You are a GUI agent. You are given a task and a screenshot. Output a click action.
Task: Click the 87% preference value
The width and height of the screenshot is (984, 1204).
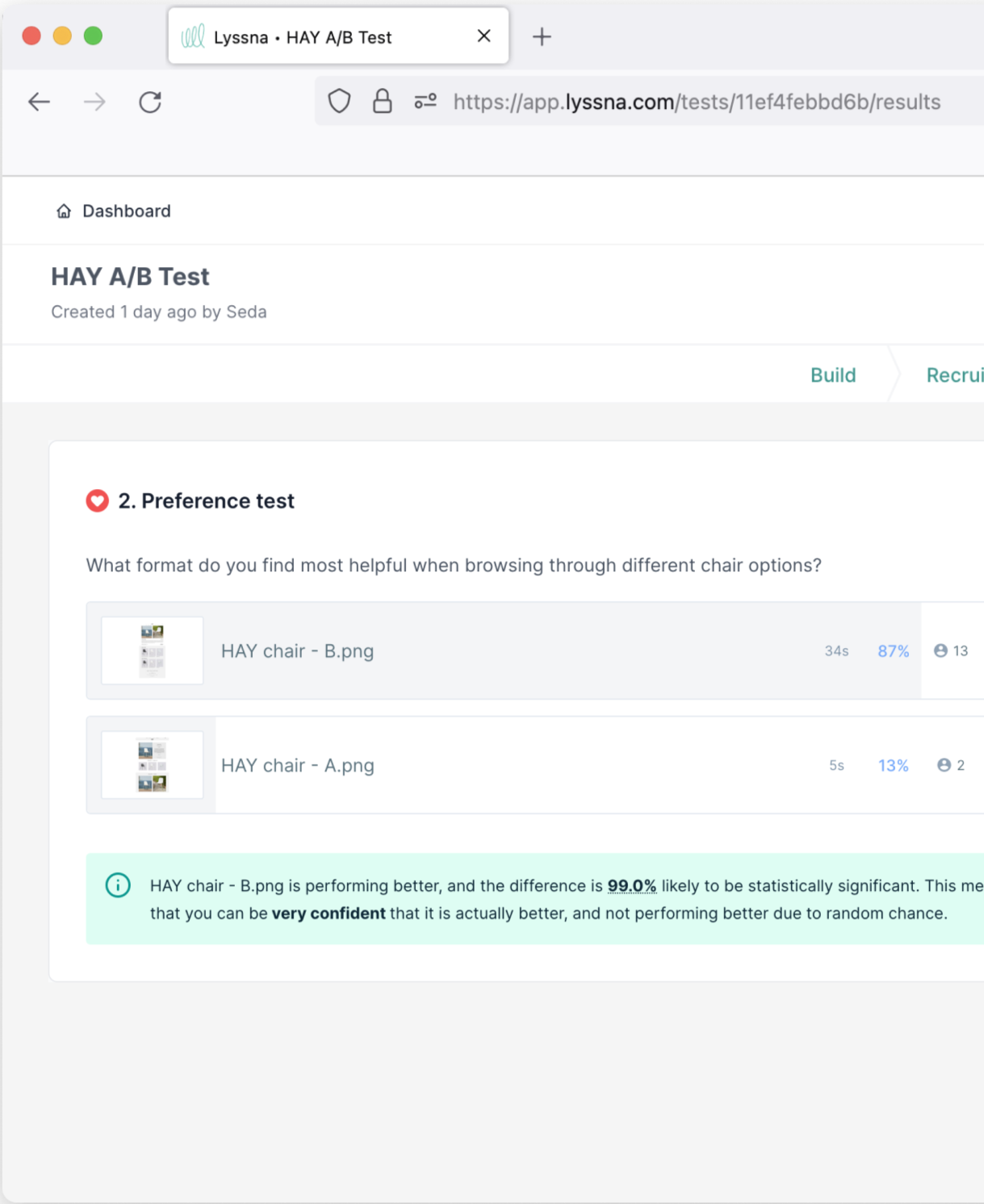pos(894,651)
